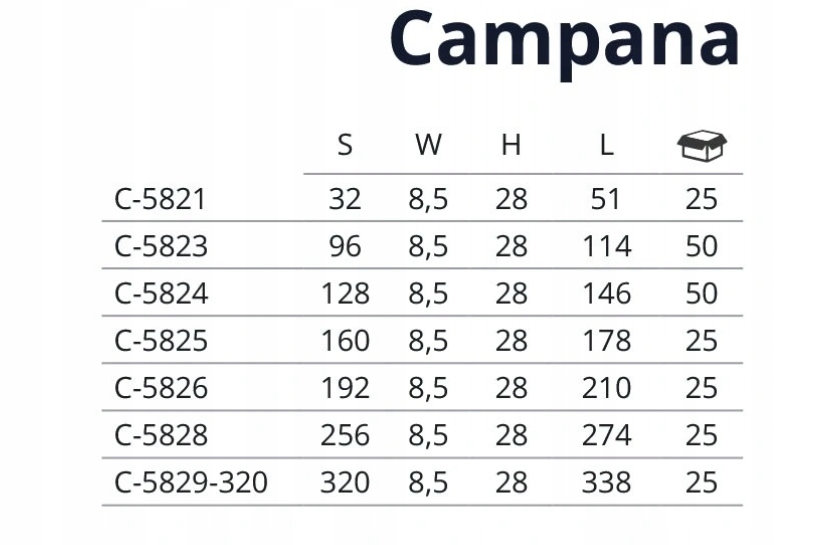Click product code C-5826
The height and width of the screenshot is (545, 835).
pyautogui.click(x=161, y=388)
